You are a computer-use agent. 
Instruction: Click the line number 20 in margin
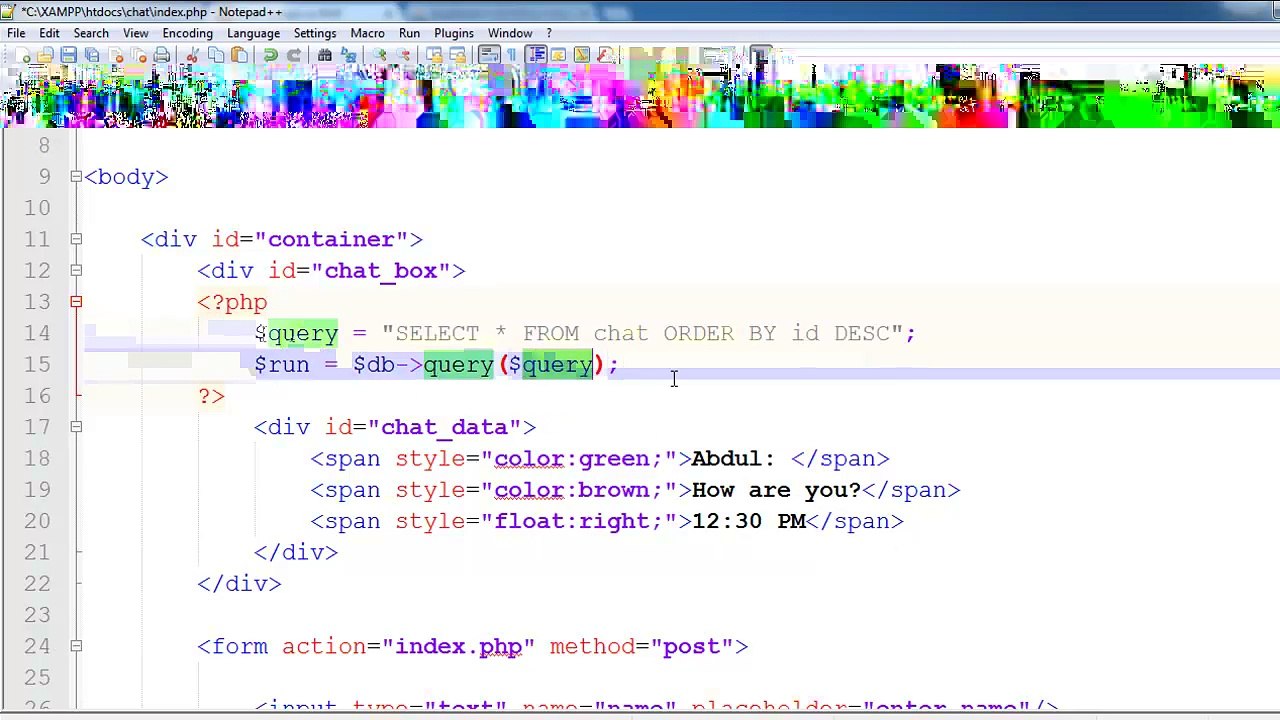[x=37, y=521]
